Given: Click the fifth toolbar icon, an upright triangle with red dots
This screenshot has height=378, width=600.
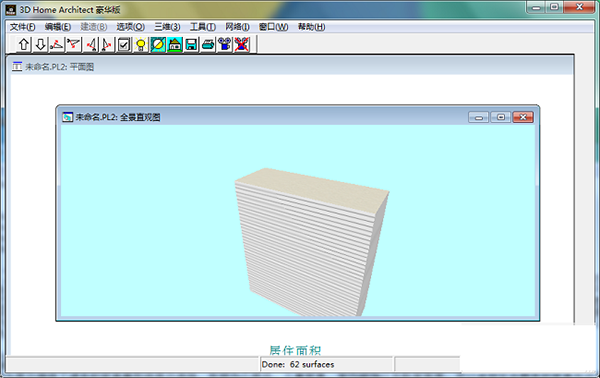Looking at the screenshot, I should point(91,45).
